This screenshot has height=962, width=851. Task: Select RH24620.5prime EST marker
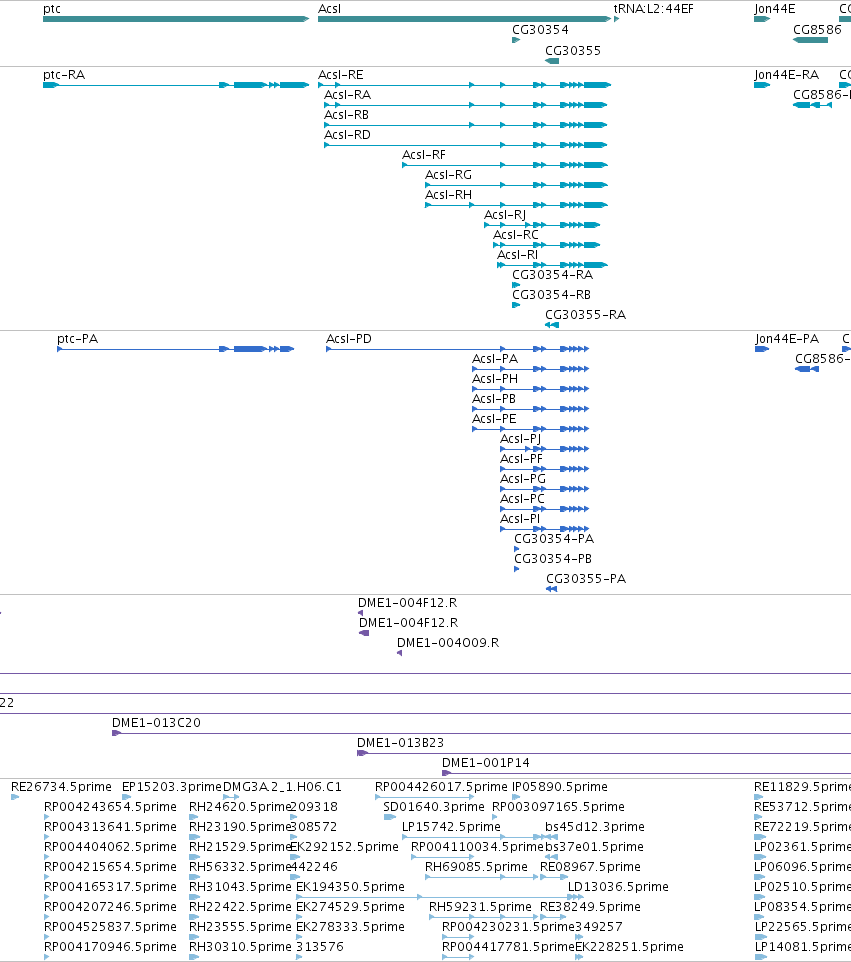(194, 817)
